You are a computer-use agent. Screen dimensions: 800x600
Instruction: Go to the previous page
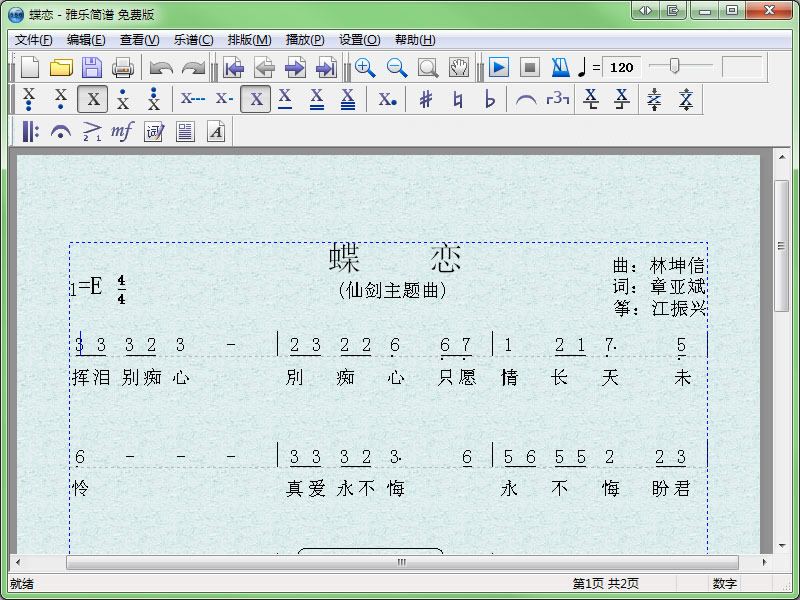(264, 67)
